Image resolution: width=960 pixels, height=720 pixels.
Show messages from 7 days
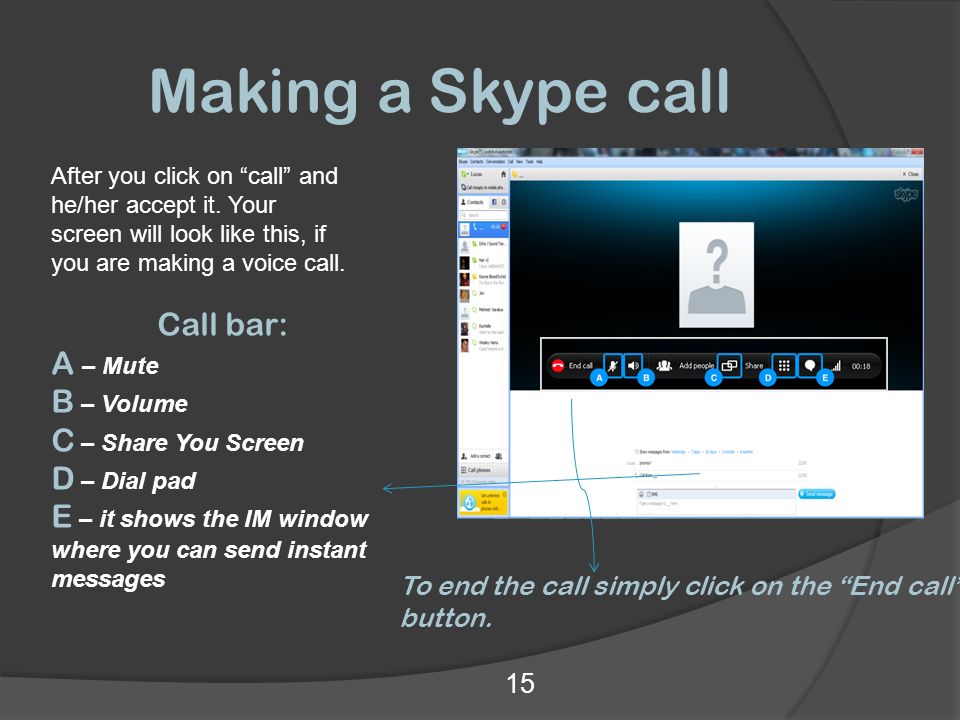(x=696, y=452)
